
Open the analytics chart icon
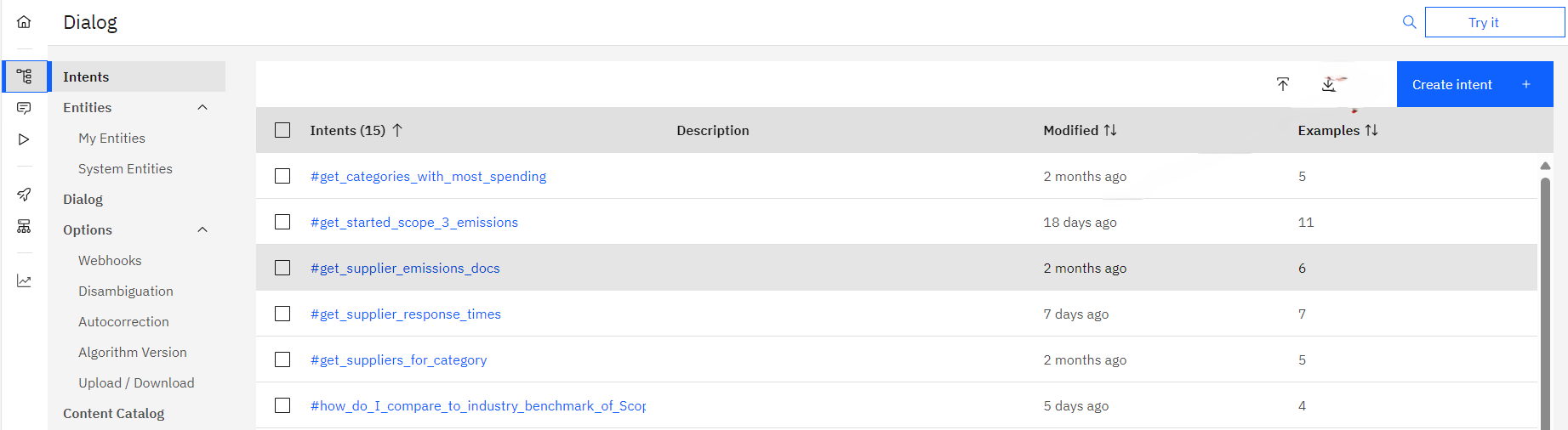coord(24,281)
